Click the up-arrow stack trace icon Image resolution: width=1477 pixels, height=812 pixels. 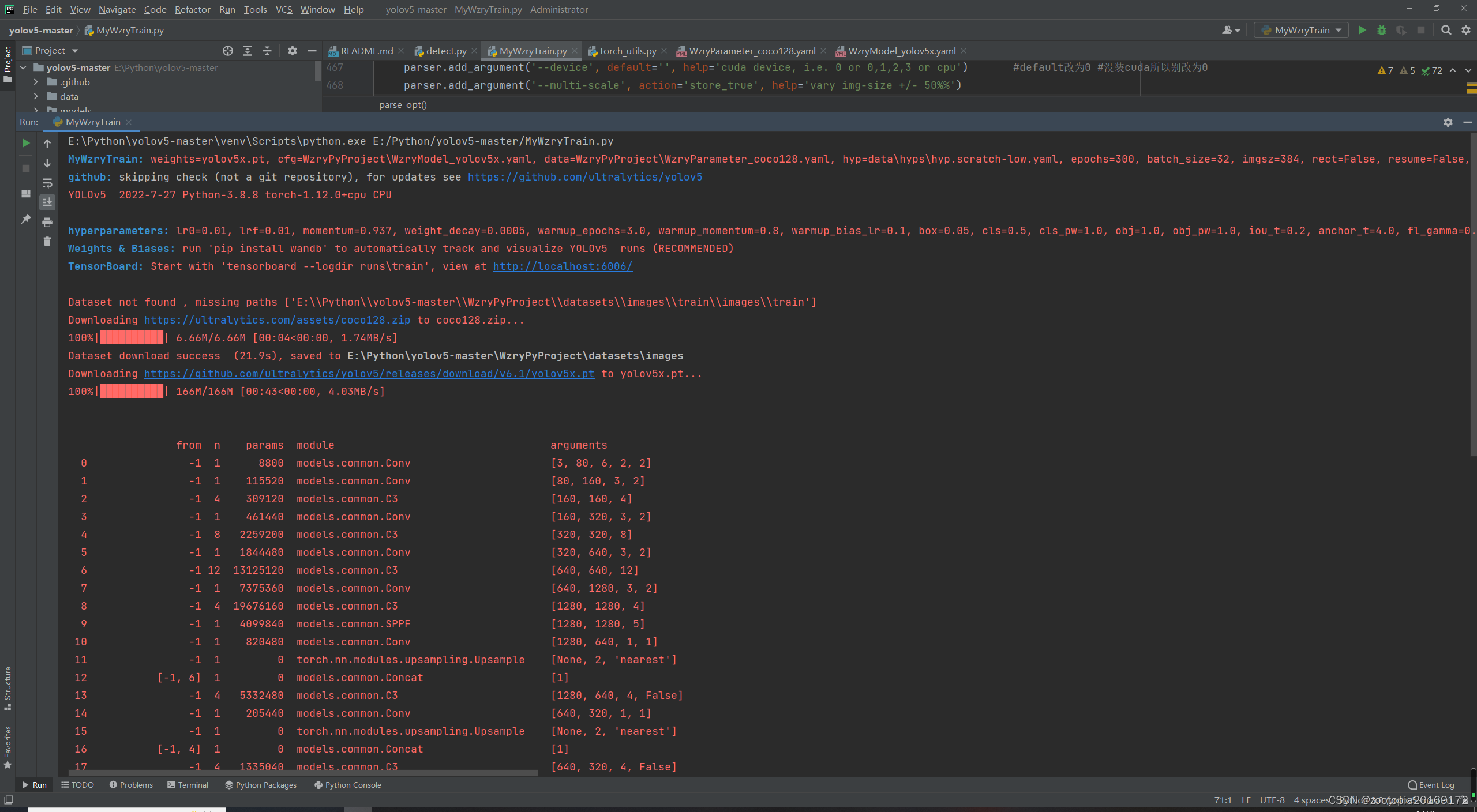(47, 143)
